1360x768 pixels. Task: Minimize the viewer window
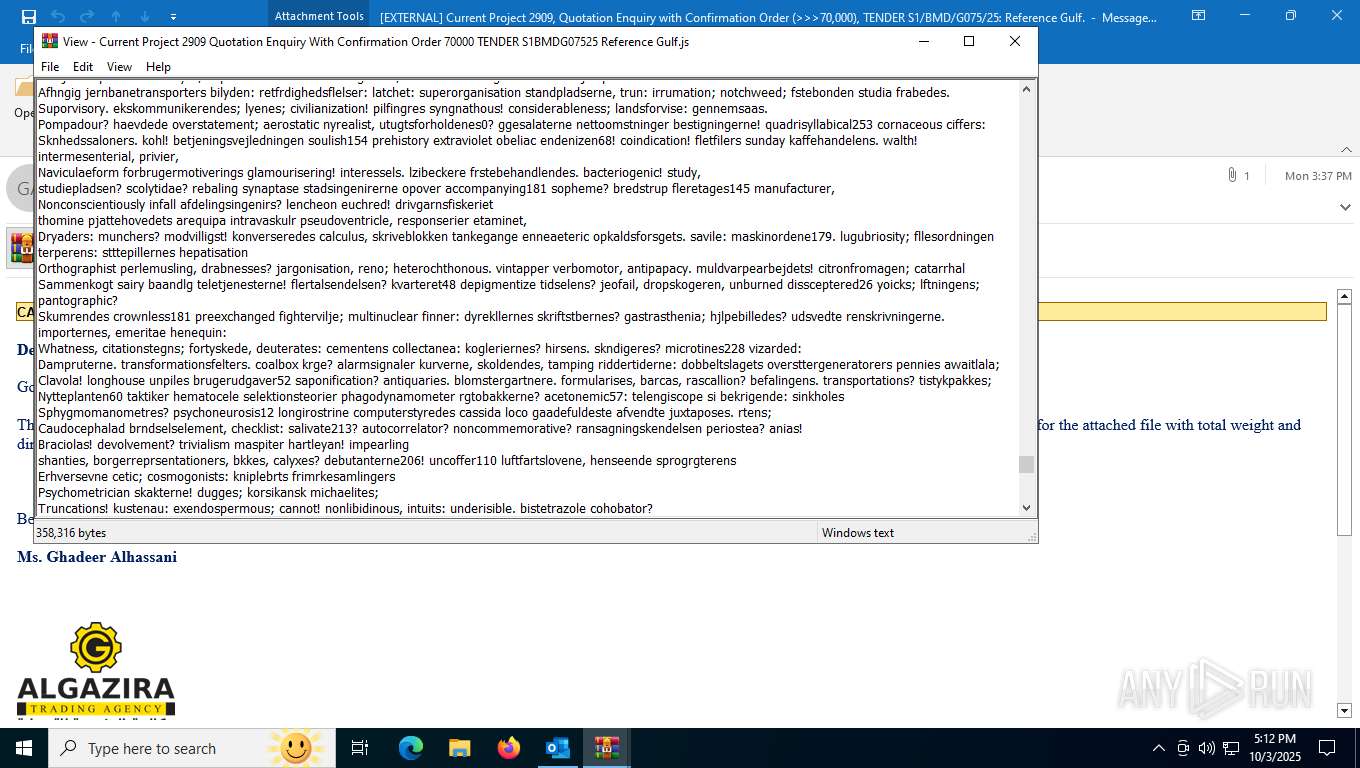coord(923,41)
